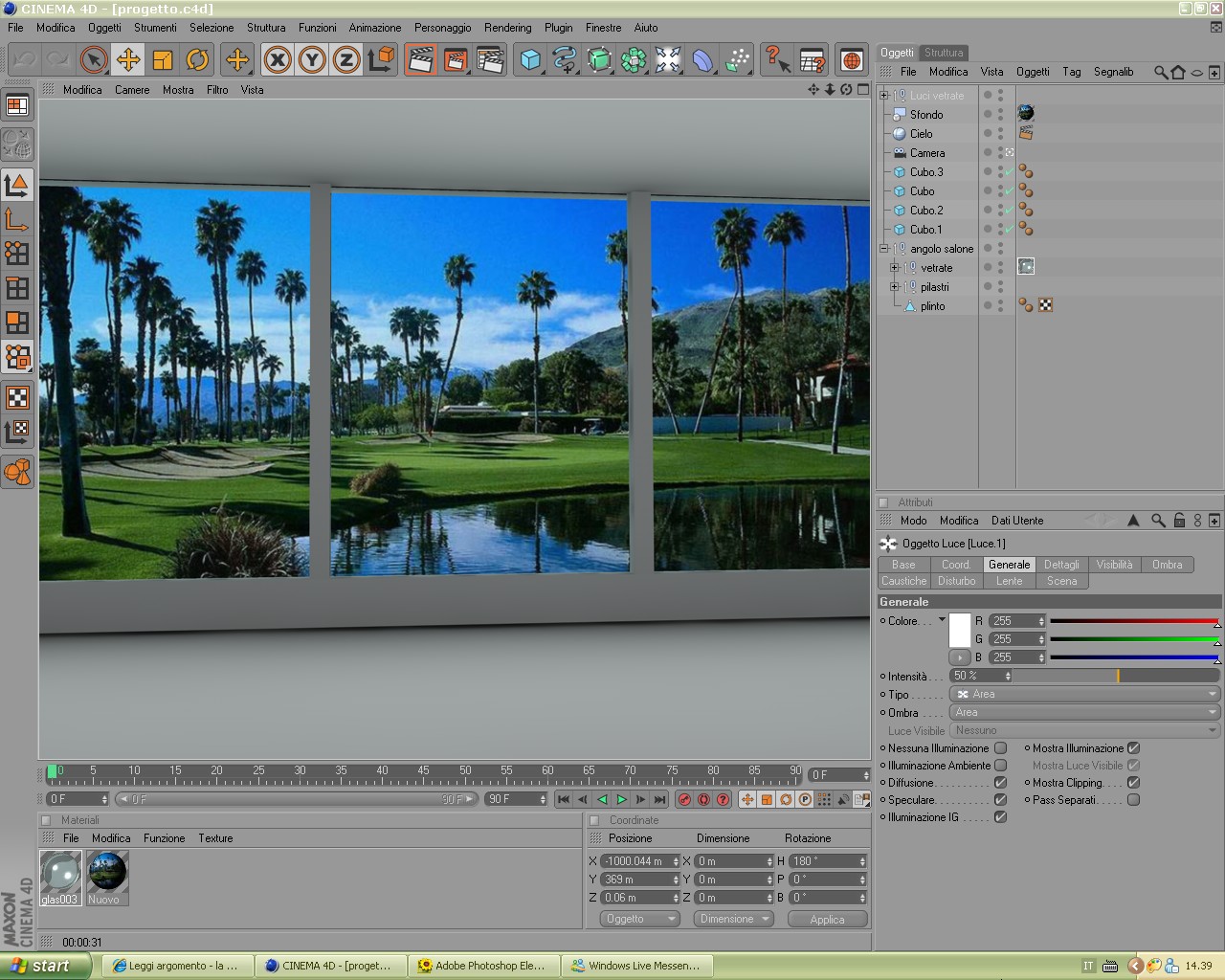Image resolution: width=1225 pixels, height=980 pixels.
Task: Open the Render Settings icon
Action: pyautogui.click(x=490, y=60)
